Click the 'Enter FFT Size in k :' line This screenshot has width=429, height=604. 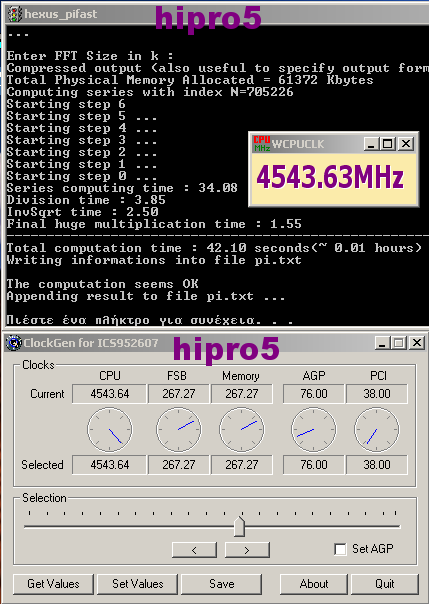tap(90, 56)
